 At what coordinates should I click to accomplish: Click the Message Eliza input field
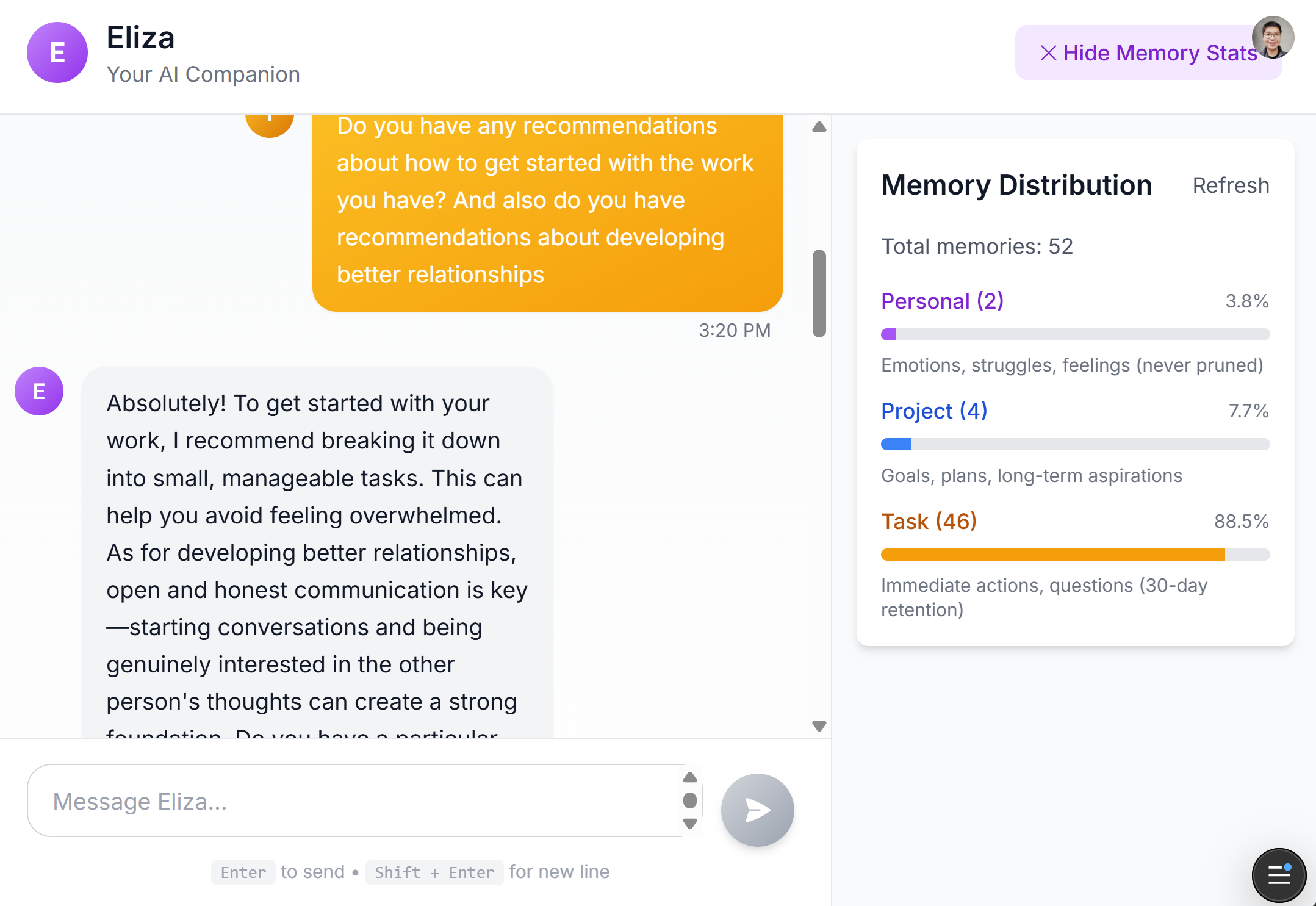(x=305, y=801)
